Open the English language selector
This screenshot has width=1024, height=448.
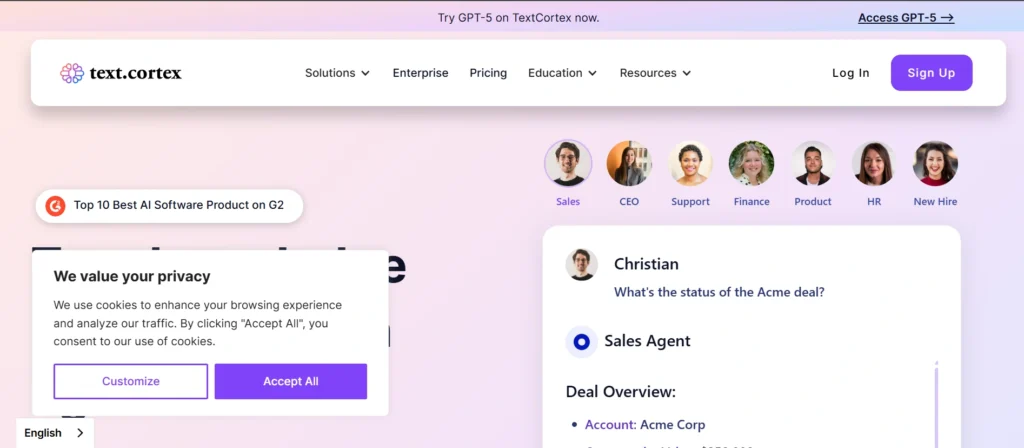point(55,433)
